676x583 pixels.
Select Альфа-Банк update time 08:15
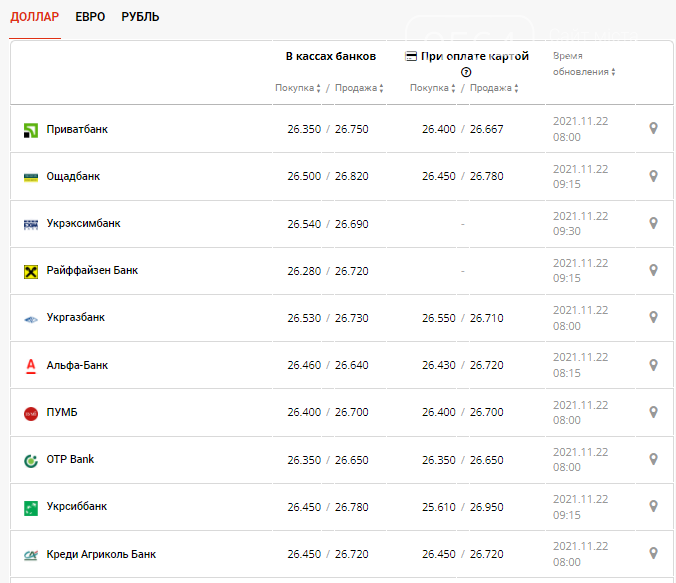(x=566, y=373)
